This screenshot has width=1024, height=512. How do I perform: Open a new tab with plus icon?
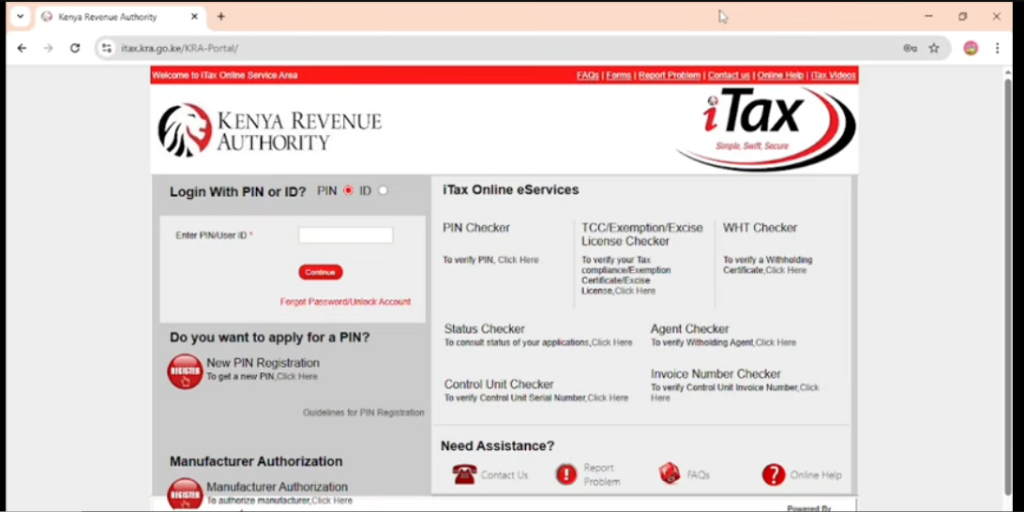221,17
